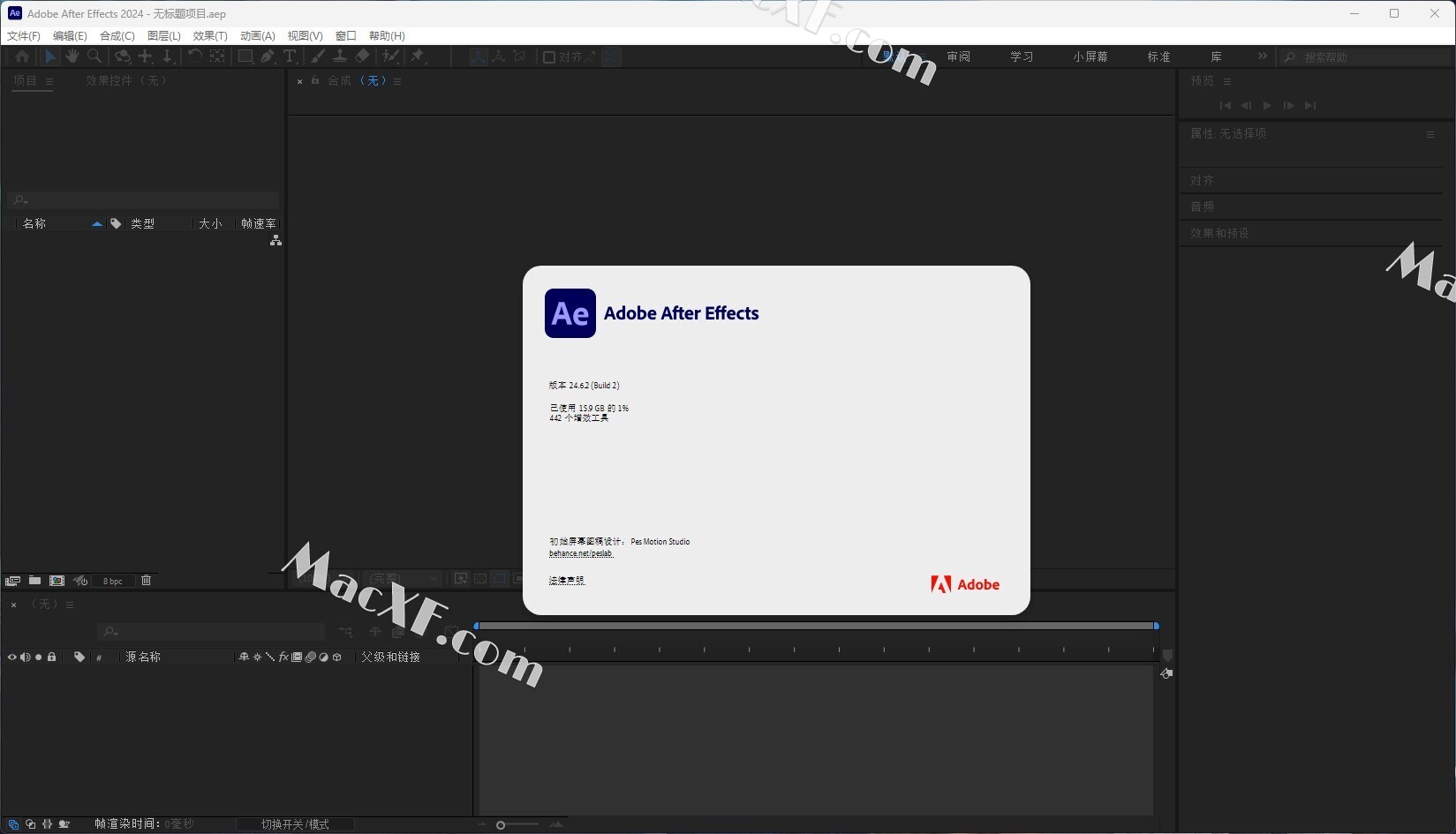The height and width of the screenshot is (834, 1456).
Task: Open the 效果(T) menu
Action: (x=210, y=36)
